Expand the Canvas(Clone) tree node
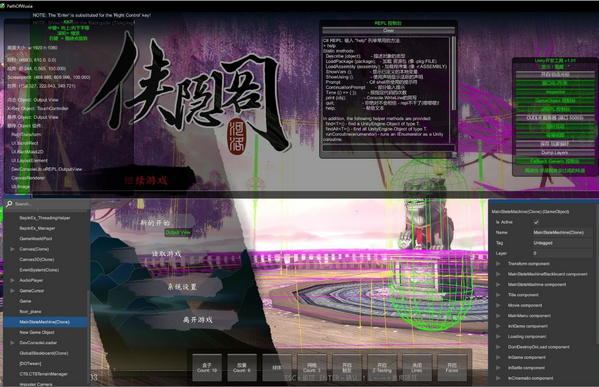Screen dimensions: 599x387 [x=13, y=249]
